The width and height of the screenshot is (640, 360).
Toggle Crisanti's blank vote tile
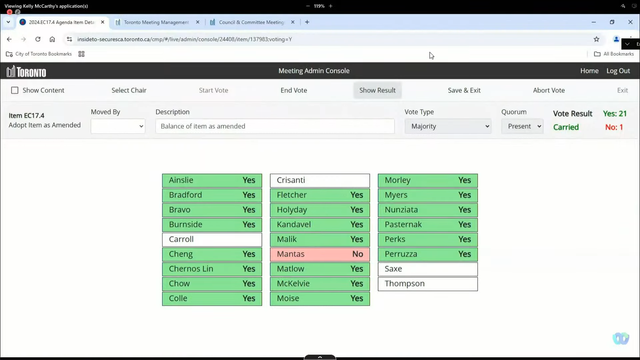[x=320, y=180]
